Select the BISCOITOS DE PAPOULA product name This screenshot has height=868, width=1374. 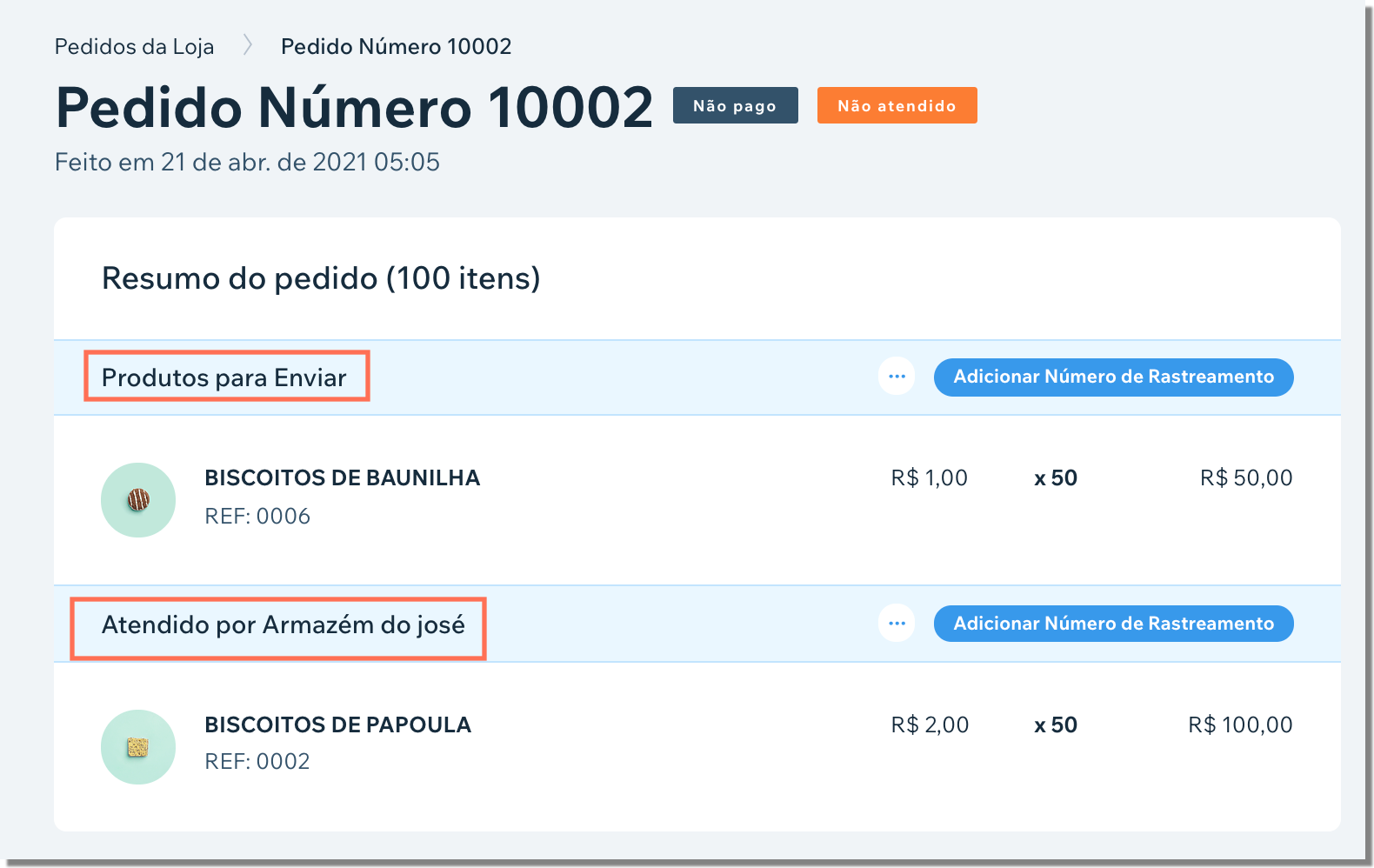click(337, 724)
